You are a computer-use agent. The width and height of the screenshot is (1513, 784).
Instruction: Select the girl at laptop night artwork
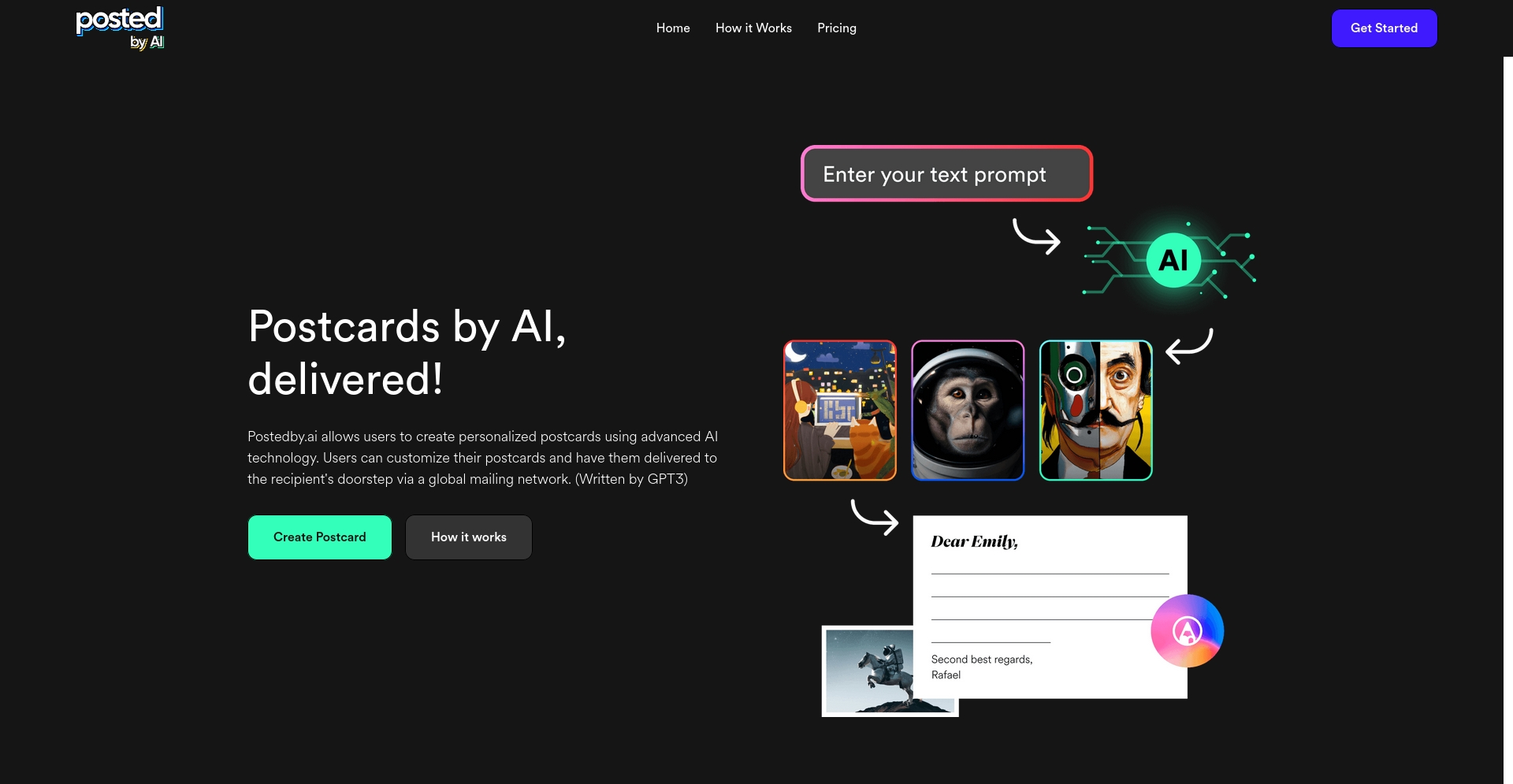click(x=840, y=411)
